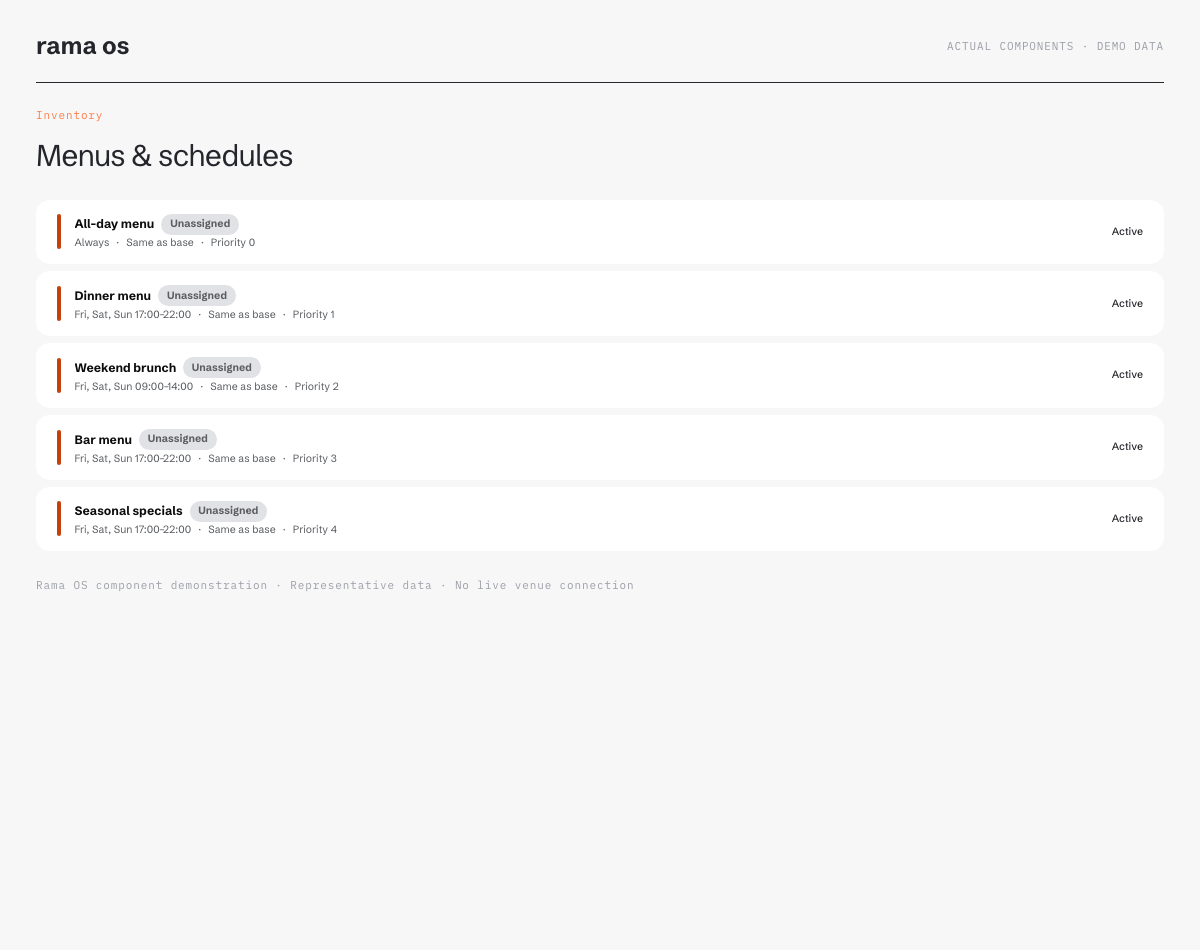
Task: Select the Dinner menu 17:00-22:00 schedule
Action: tap(133, 315)
